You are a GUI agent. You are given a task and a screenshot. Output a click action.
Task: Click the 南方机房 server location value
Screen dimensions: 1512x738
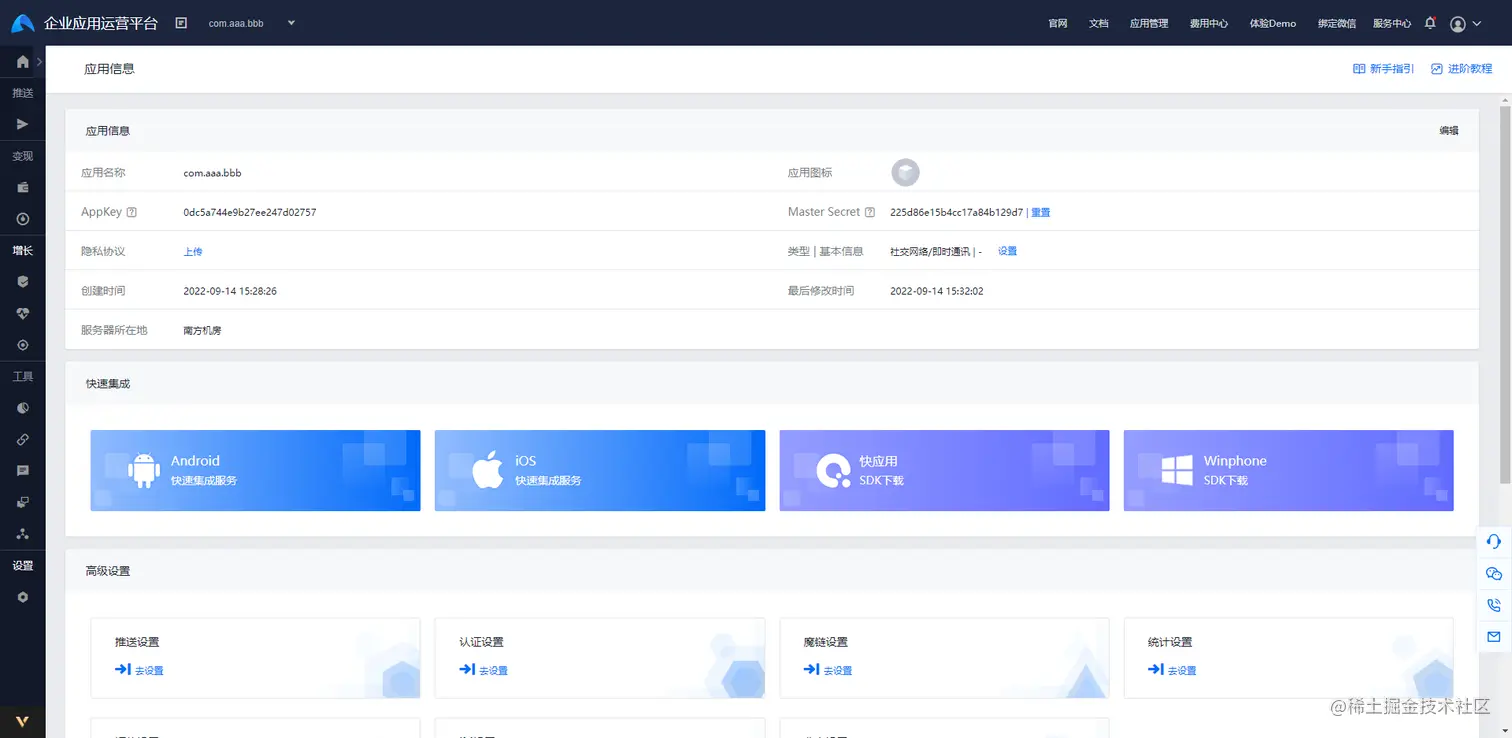click(202, 330)
